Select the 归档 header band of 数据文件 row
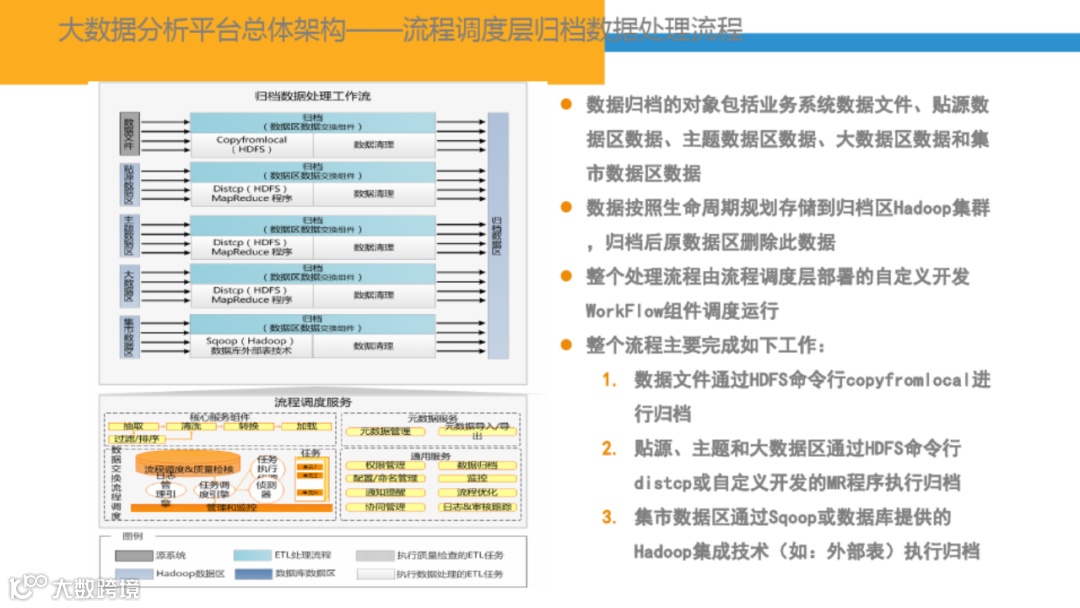The height and width of the screenshot is (608, 1080). pos(313,123)
